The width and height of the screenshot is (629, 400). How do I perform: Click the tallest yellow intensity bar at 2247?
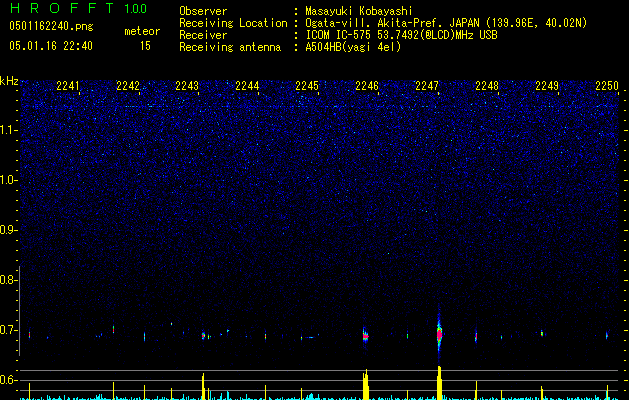[x=439, y=383]
